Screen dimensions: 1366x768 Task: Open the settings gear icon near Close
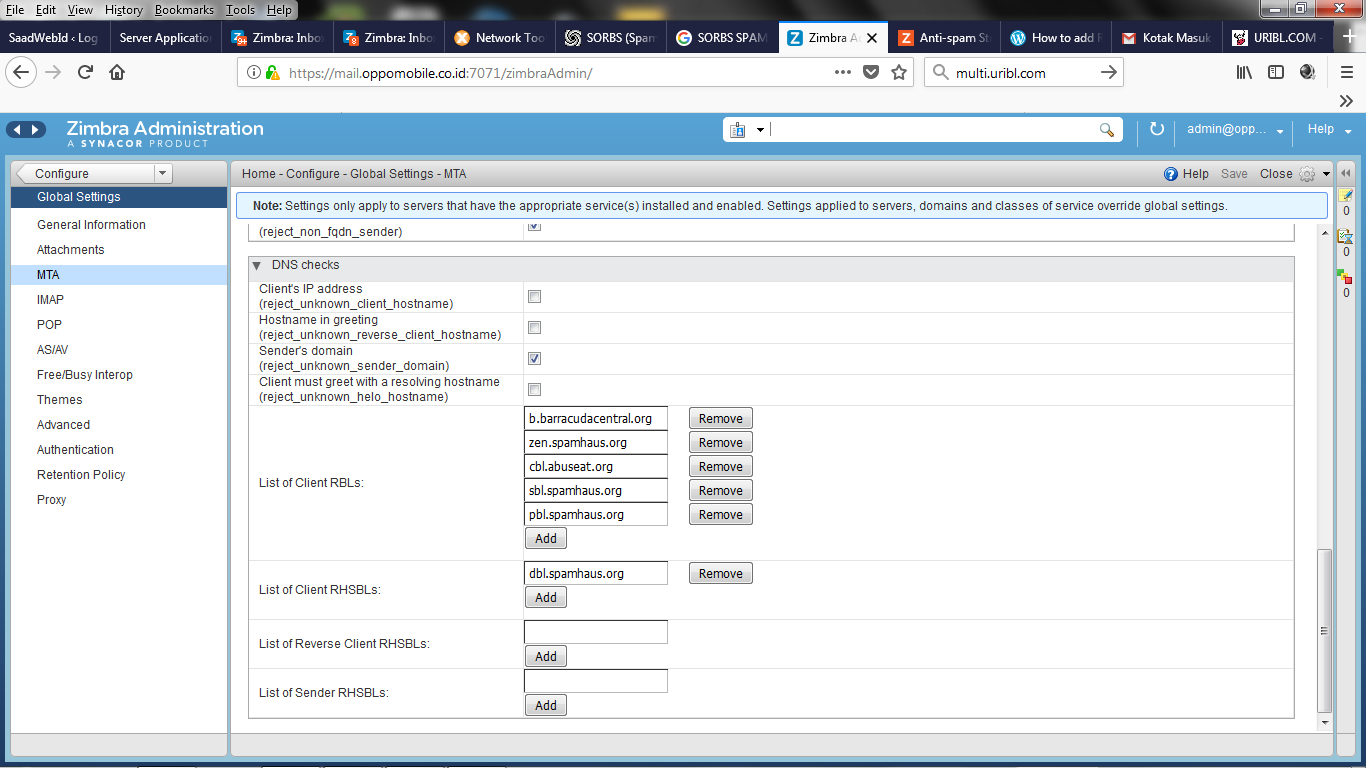(1307, 174)
